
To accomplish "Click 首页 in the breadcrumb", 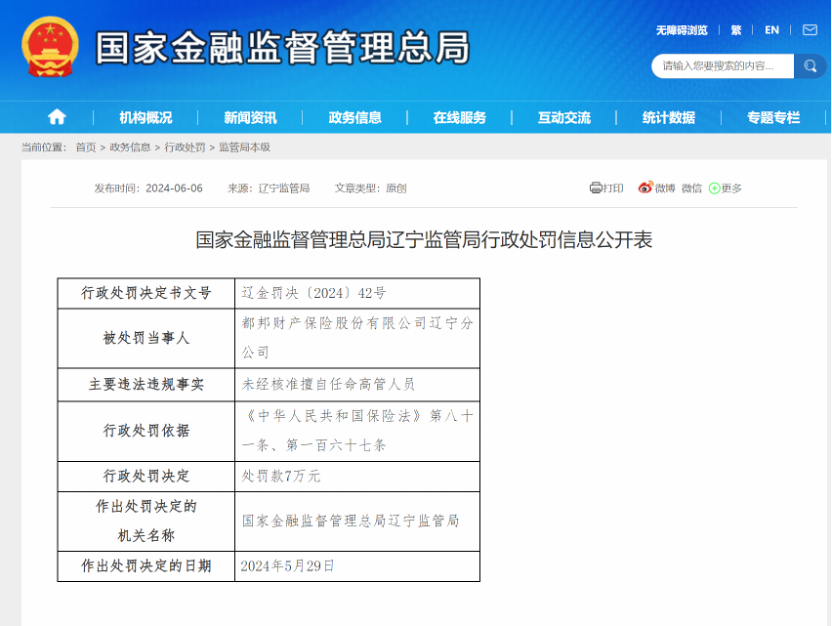I will coord(86,147).
